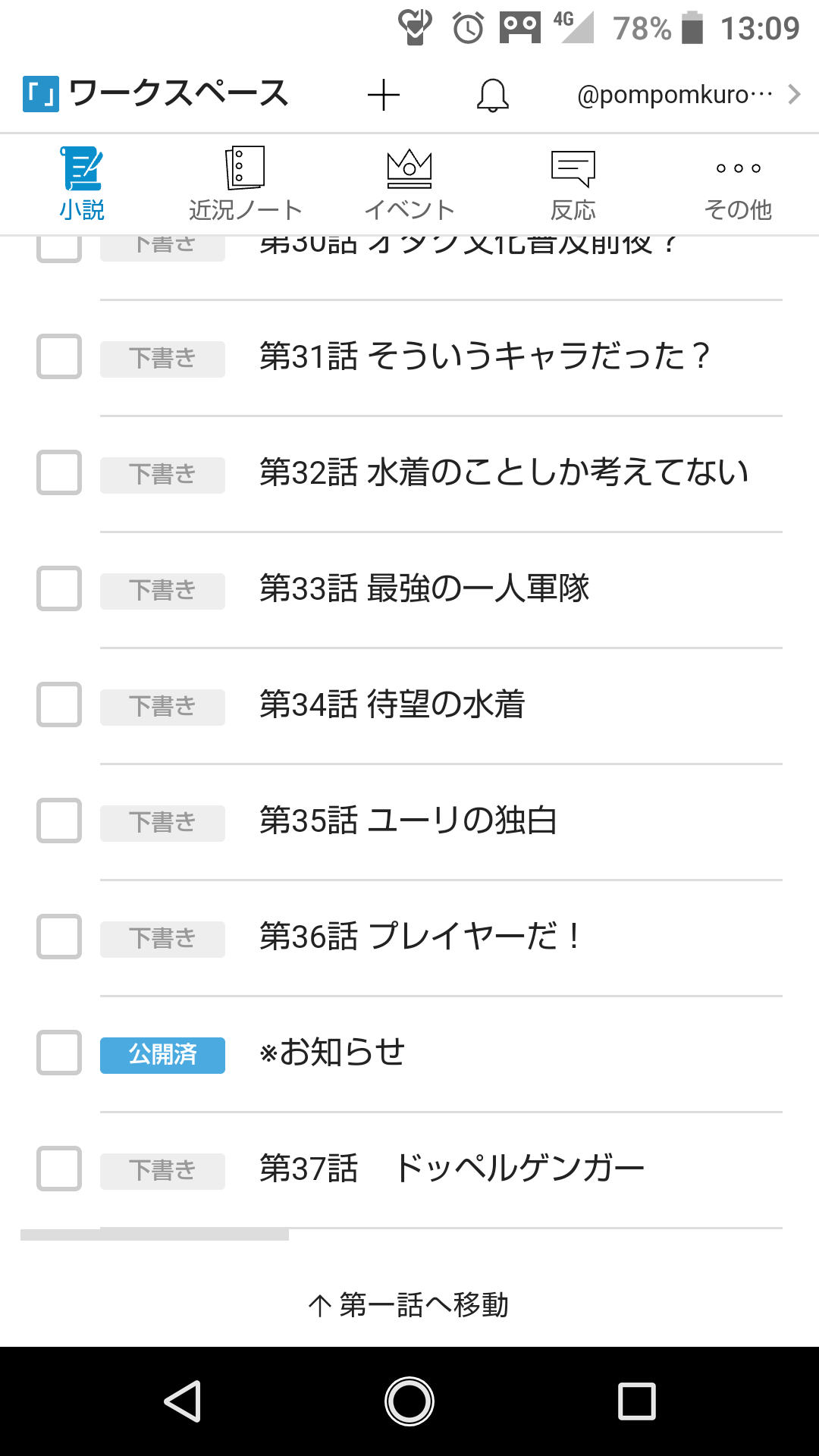Tap the 公開済 status badge
Screen dimensions: 819x1456
[162, 1055]
